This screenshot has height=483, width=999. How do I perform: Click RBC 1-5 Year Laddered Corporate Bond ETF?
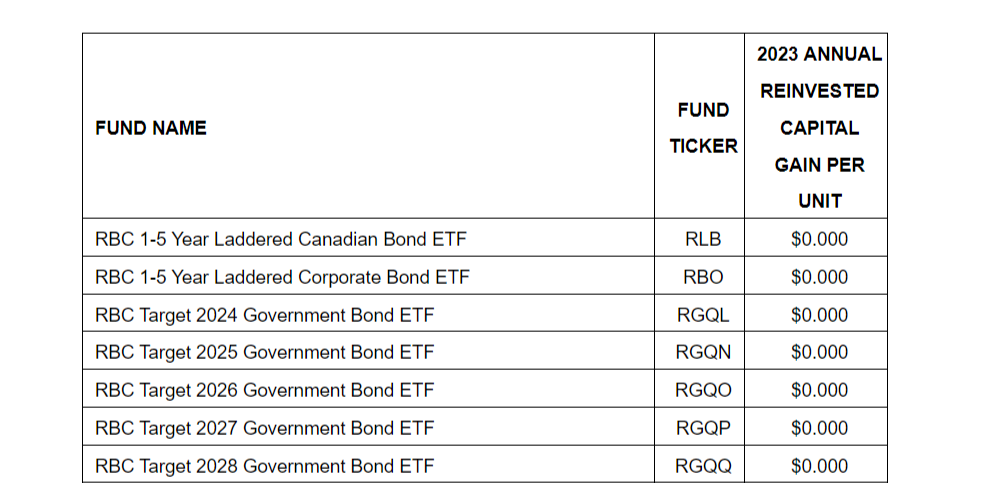click(x=282, y=277)
